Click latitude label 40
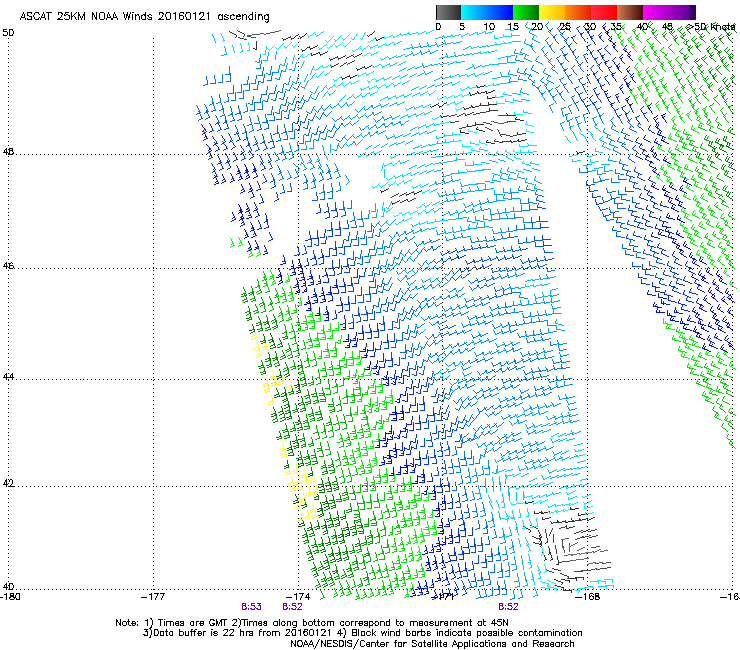Viewport: 740px width, 650px height. [8, 587]
